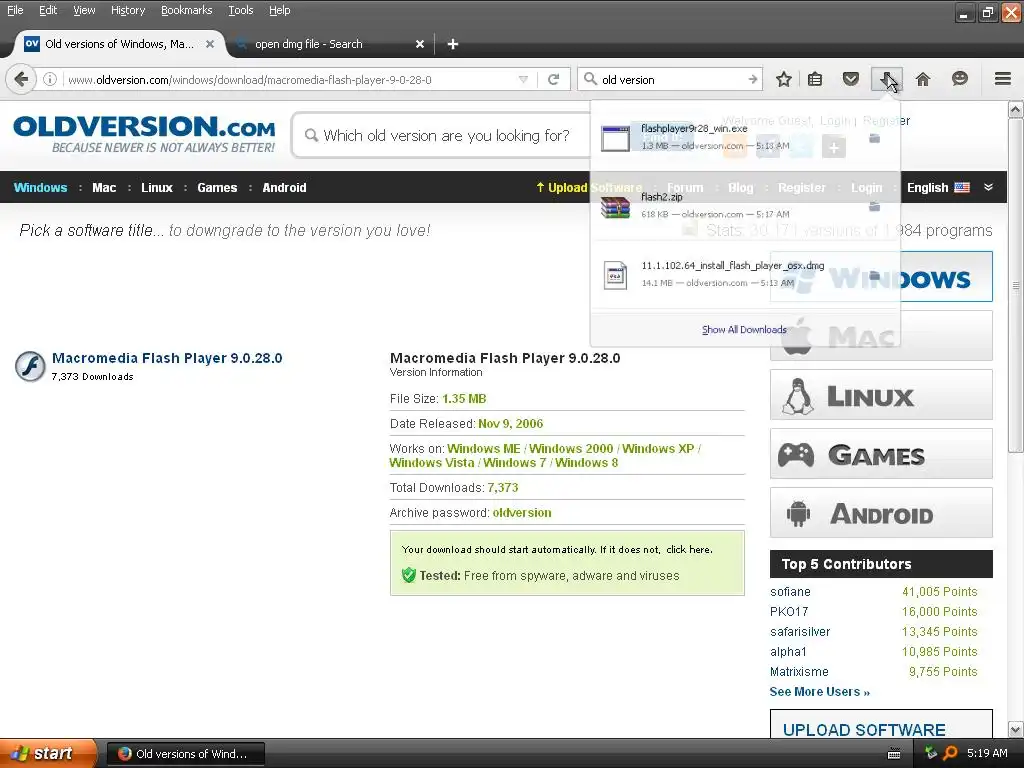
Task: Toggle the Downloads arrow toolbar button
Action: 887,80
